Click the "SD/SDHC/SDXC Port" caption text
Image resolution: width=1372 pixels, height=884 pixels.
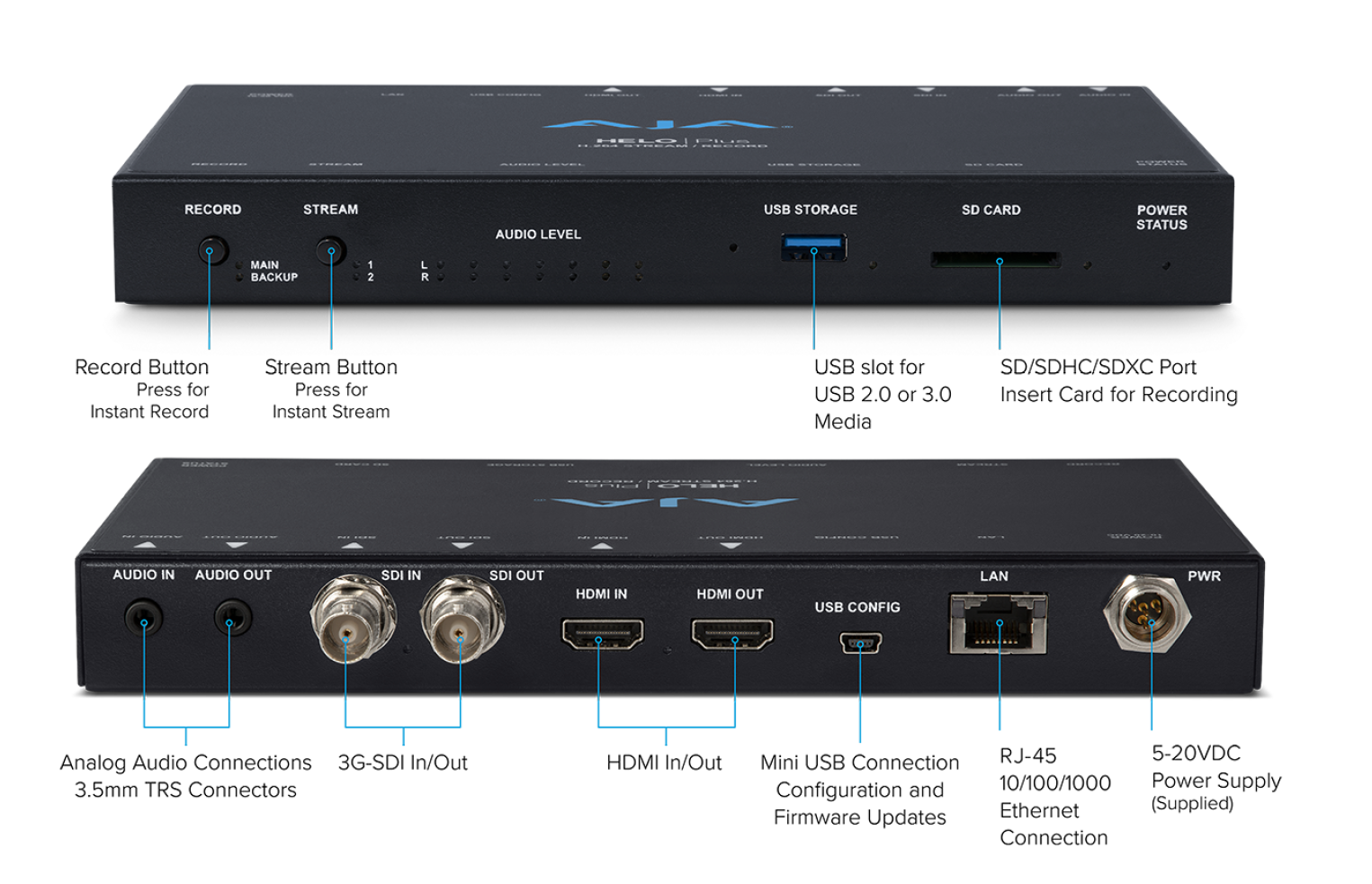[1098, 368]
